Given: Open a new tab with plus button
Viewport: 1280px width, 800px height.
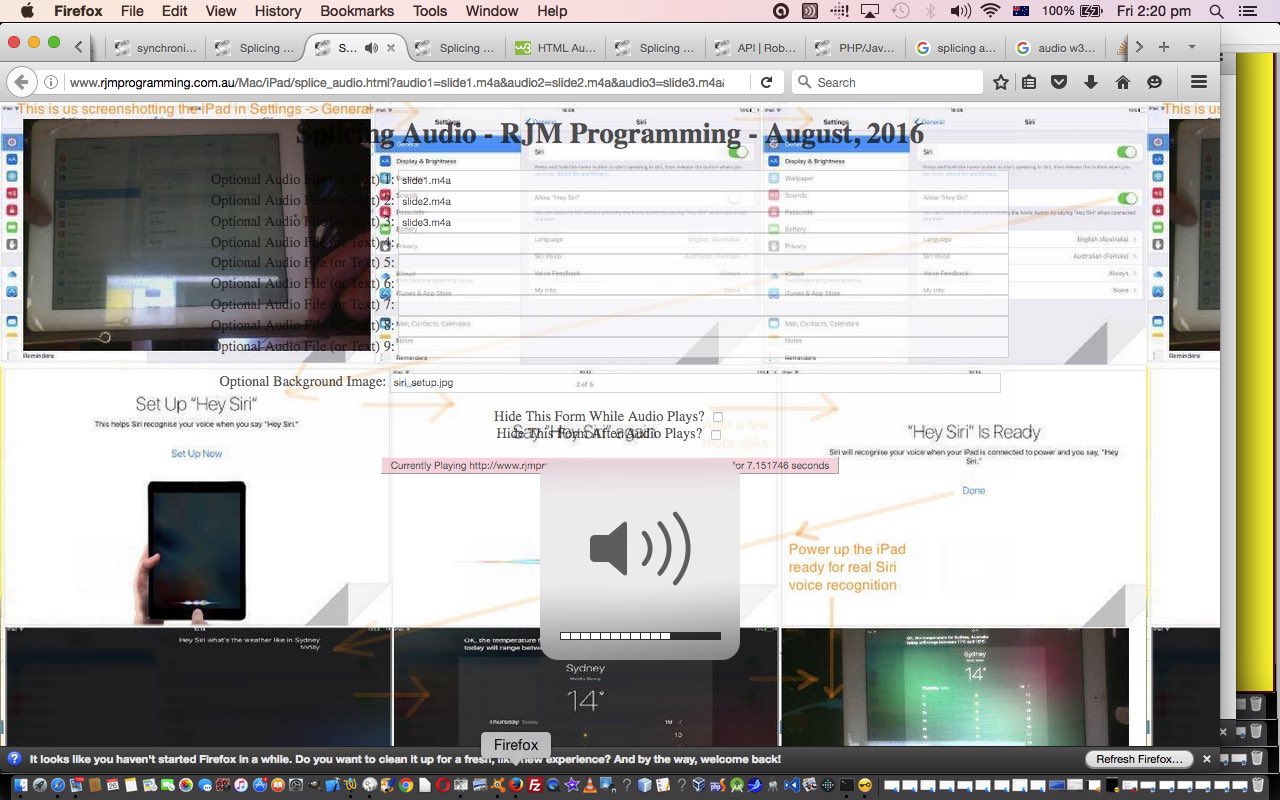Looking at the screenshot, I should tap(1163, 47).
